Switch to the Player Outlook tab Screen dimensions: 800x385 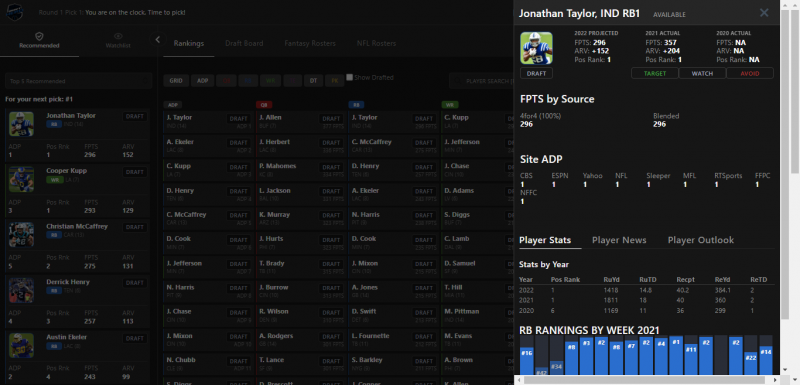pyautogui.click(x=701, y=240)
